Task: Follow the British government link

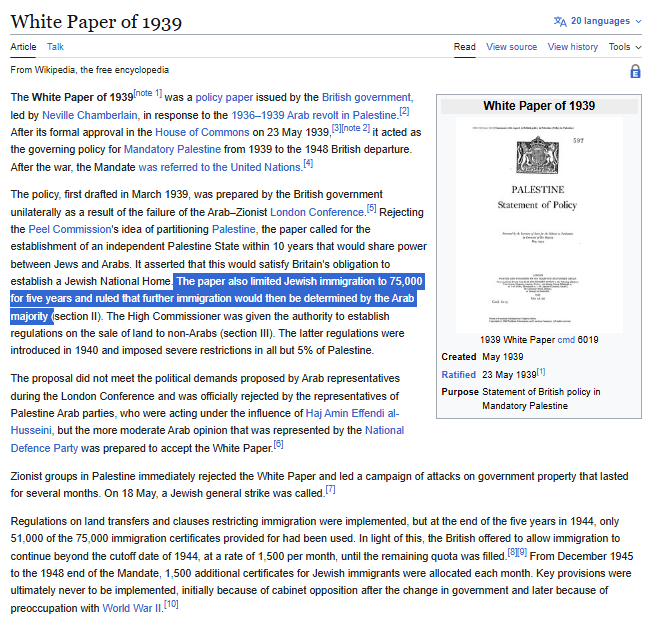Action: pyautogui.click(x=367, y=97)
